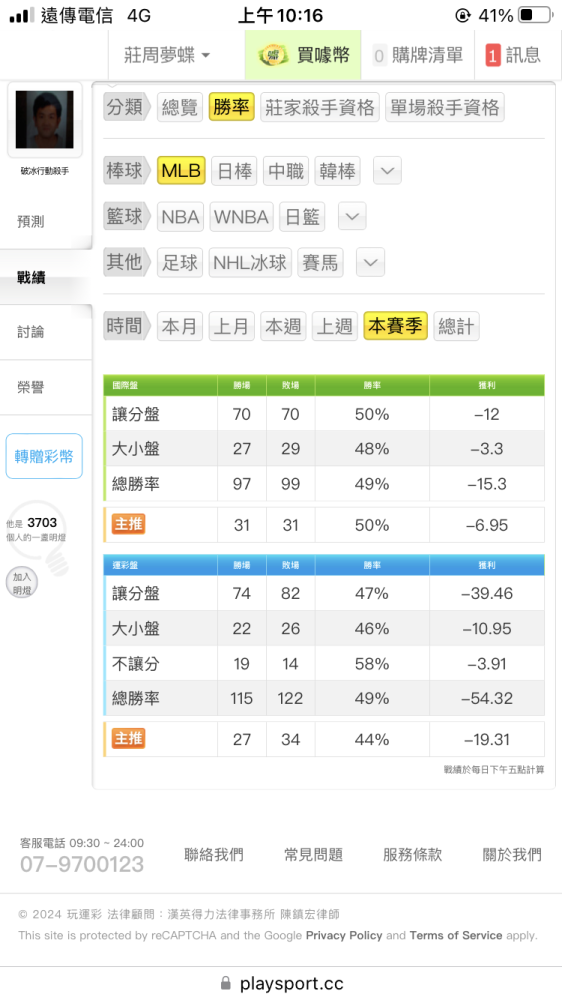The height and width of the screenshot is (1000, 562).
Task: Open the 常見問題 footer link
Action: 313,855
